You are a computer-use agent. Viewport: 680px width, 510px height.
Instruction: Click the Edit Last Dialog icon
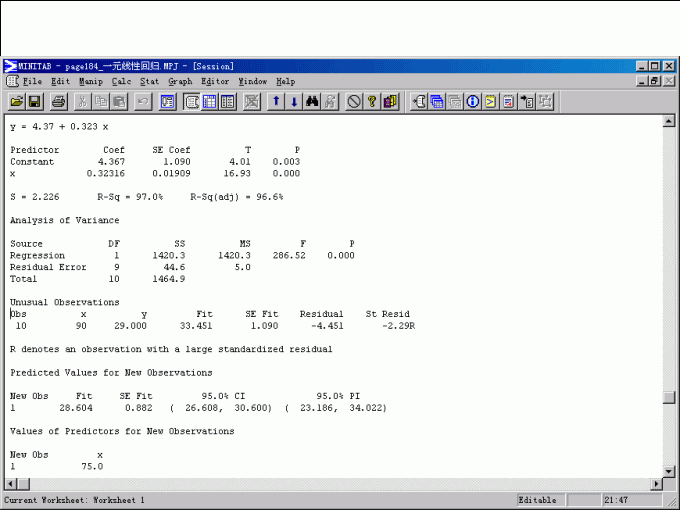tap(167, 102)
